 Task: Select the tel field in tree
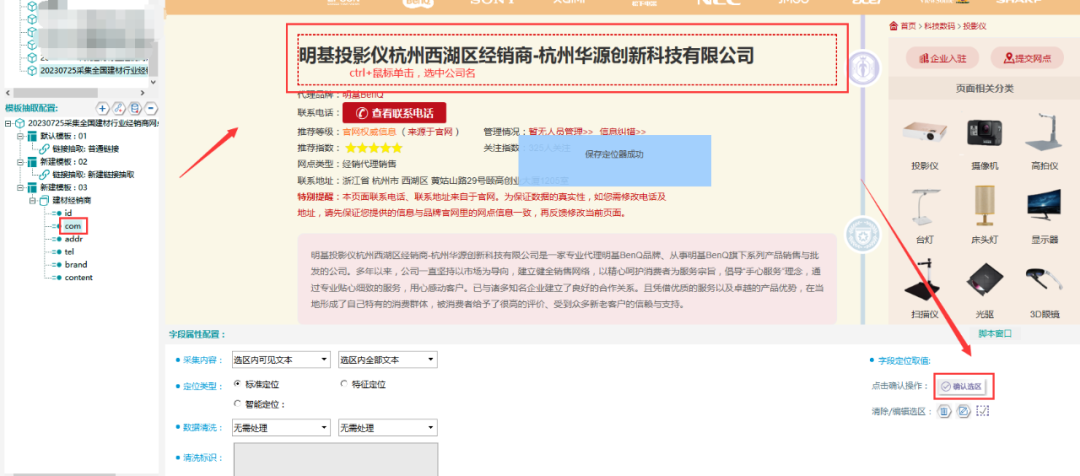(x=70, y=251)
